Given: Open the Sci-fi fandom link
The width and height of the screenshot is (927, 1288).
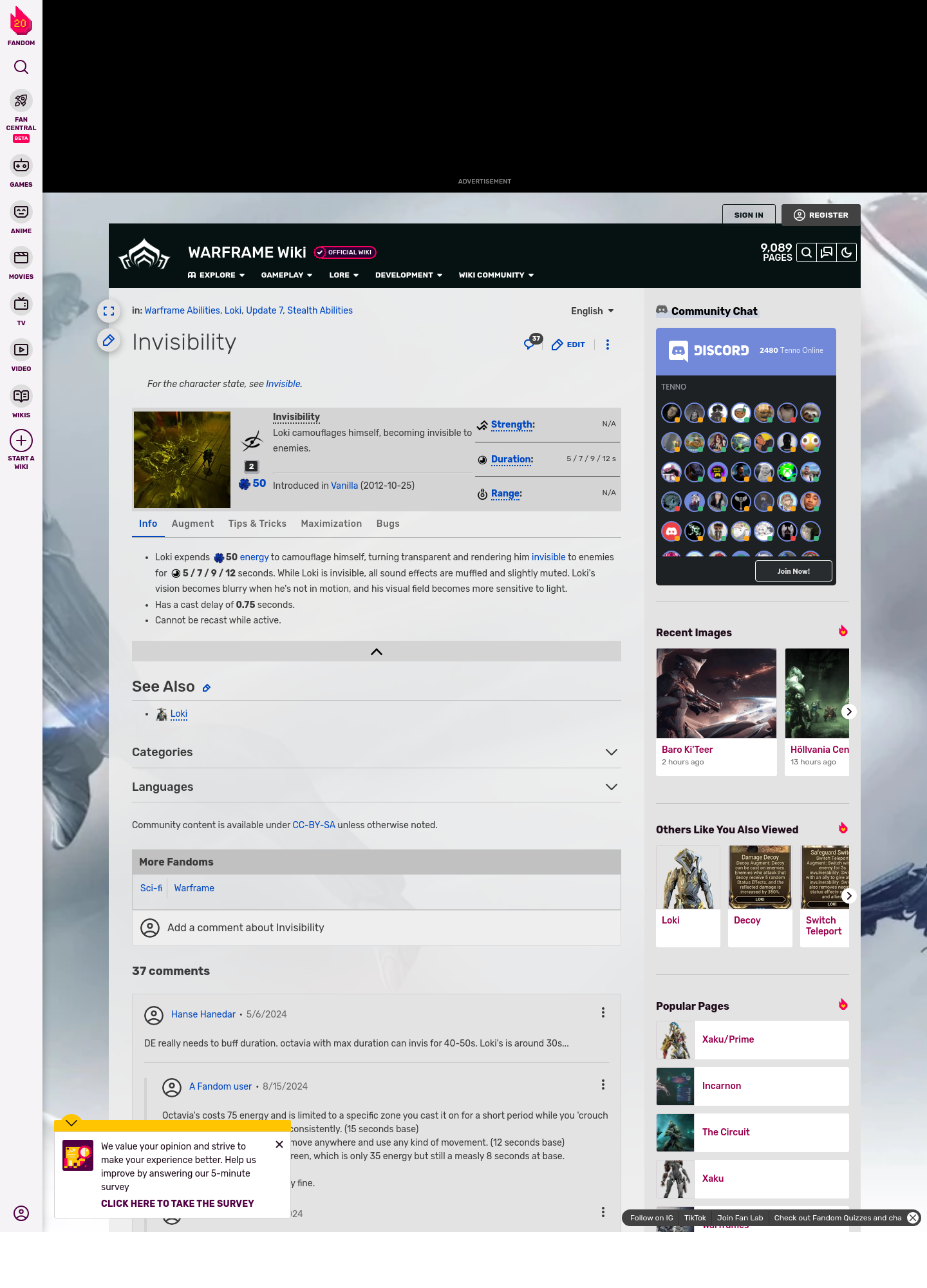Looking at the screenshot, I should click(x=151, y=888).
